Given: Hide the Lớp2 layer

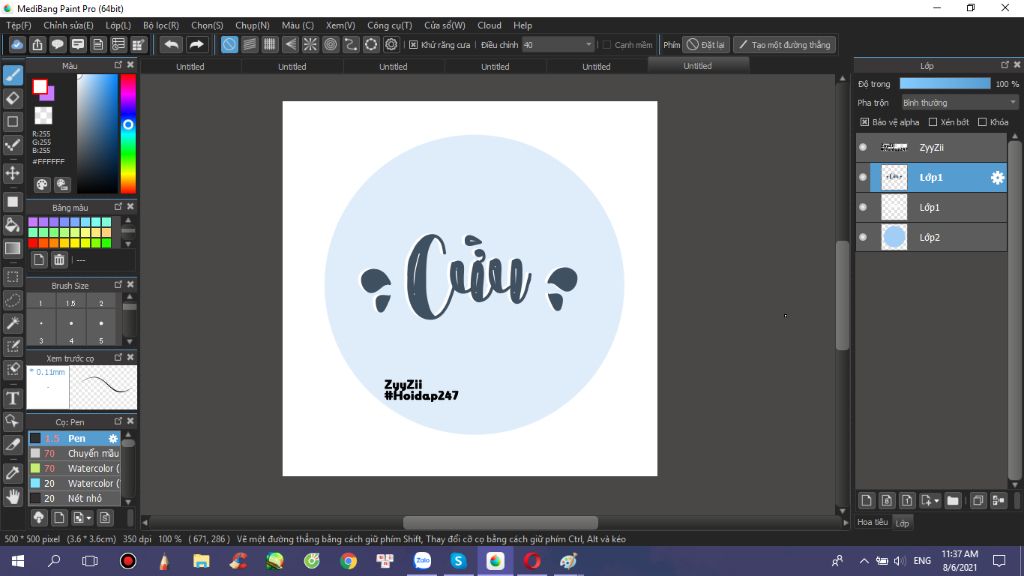Looking at the screenshot, I should [863, 238].
